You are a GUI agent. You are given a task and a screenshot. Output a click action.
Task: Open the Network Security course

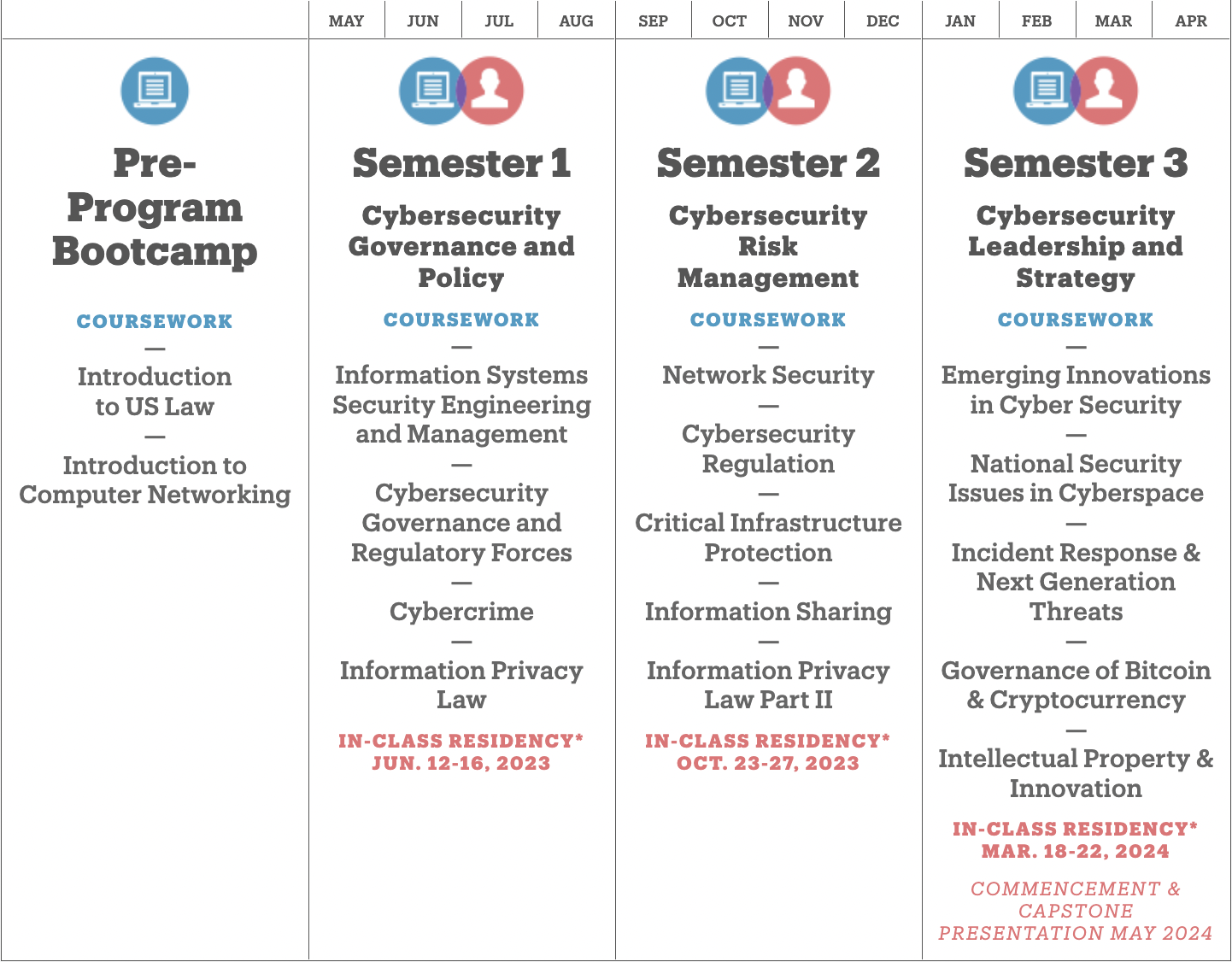pos(768,375)
